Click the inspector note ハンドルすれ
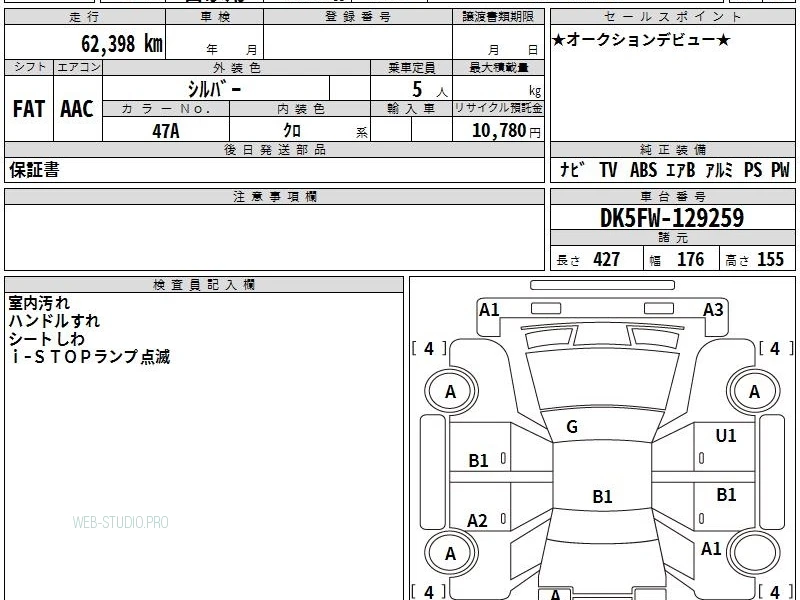800x600 pixels. click(54, 320)
